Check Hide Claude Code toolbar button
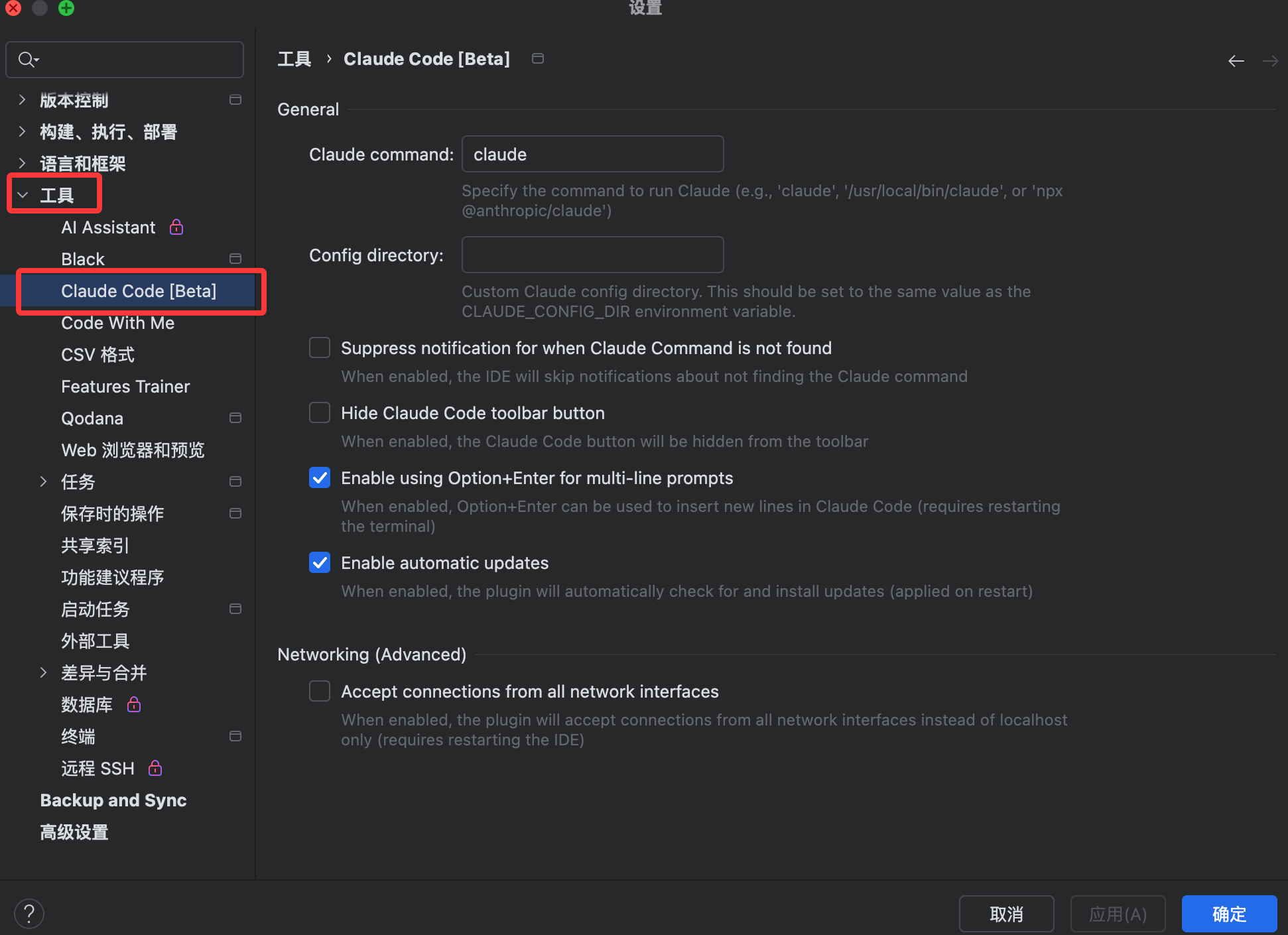Screen dimensions: 1288x935 pos(320,412)
